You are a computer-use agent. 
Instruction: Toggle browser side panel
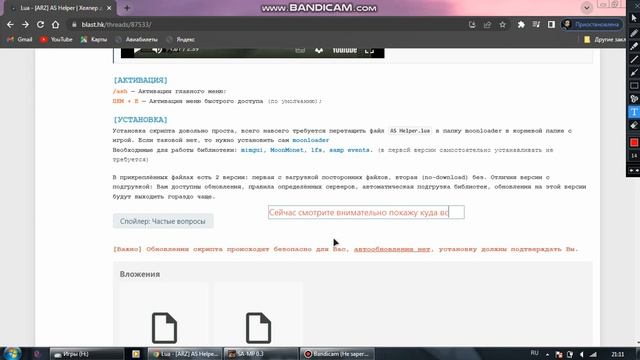tap(551, 24)
